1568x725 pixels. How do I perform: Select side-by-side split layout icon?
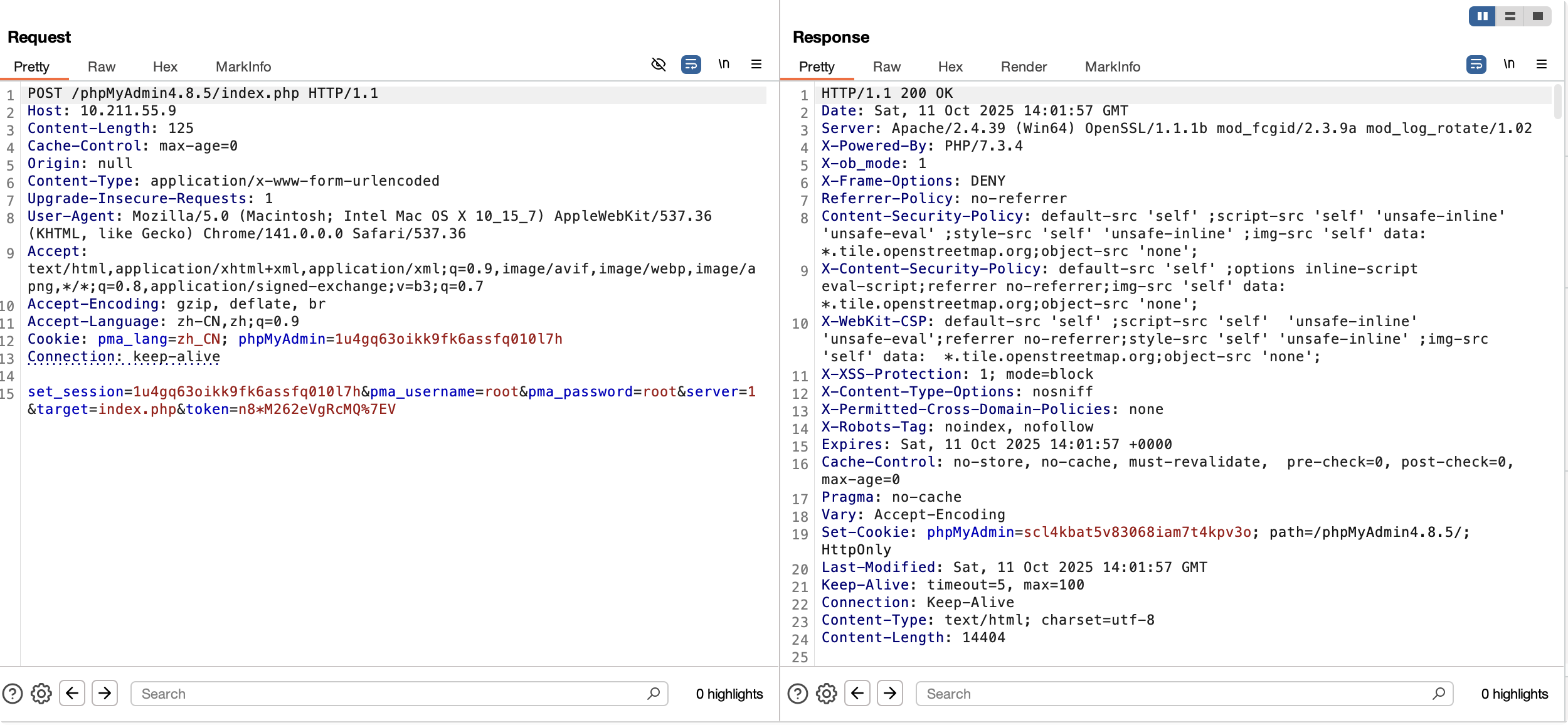(x=1482, y=16)
